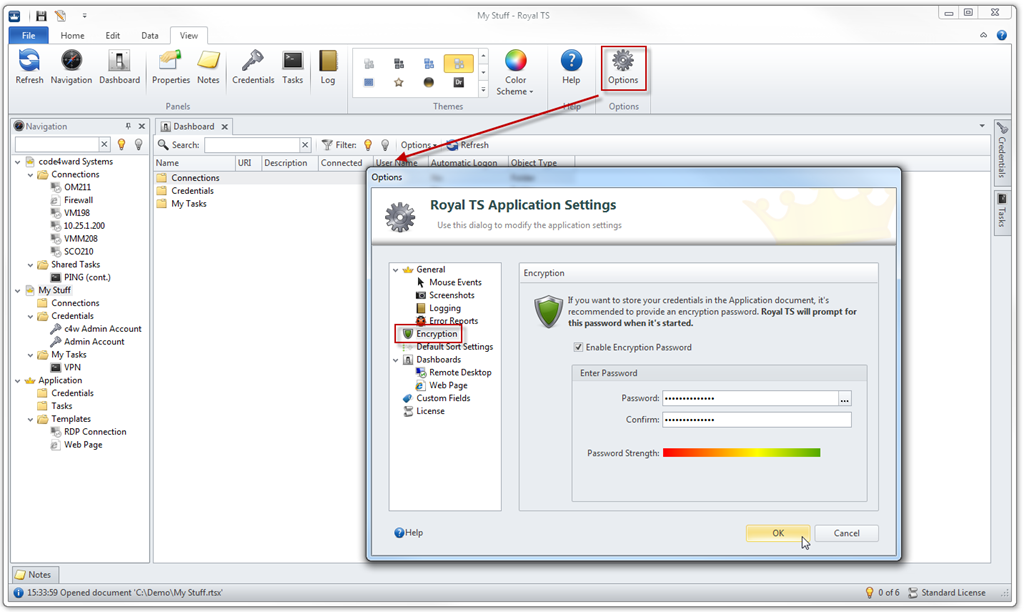Open Help link in Options dialog
Screen dimensions: 1024x612
[x=409, y=533]
